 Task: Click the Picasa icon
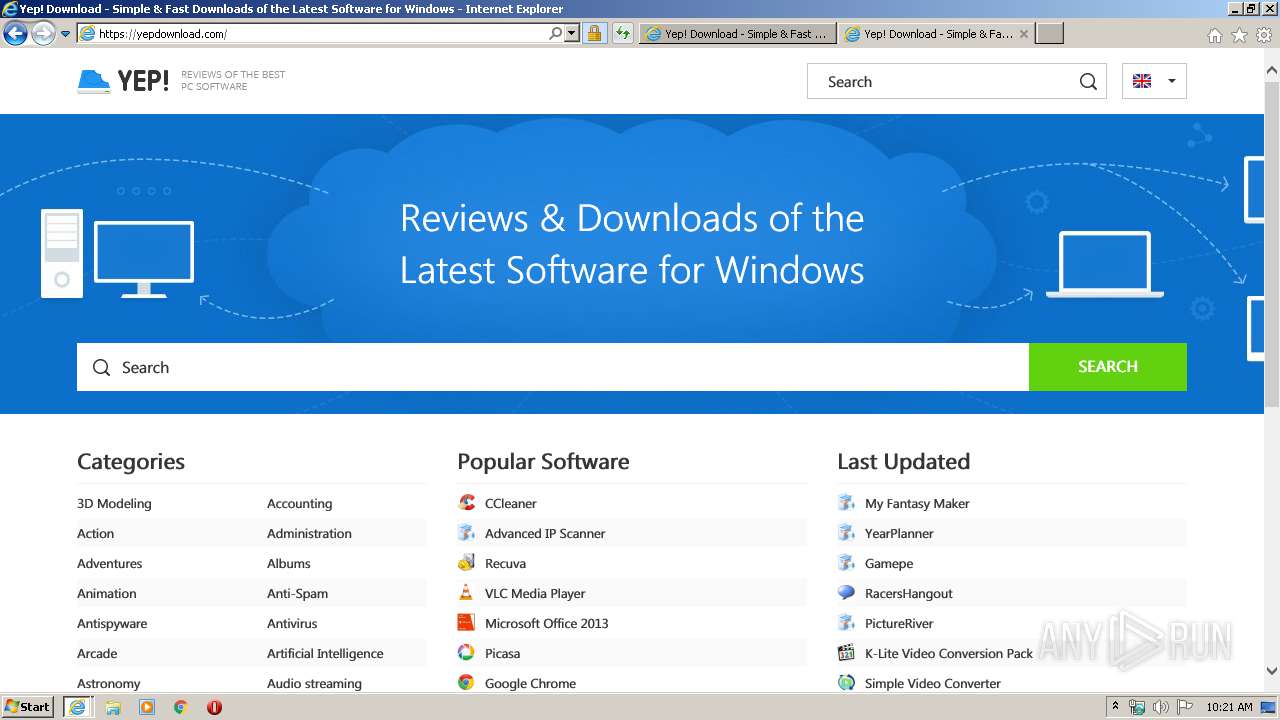466,653
